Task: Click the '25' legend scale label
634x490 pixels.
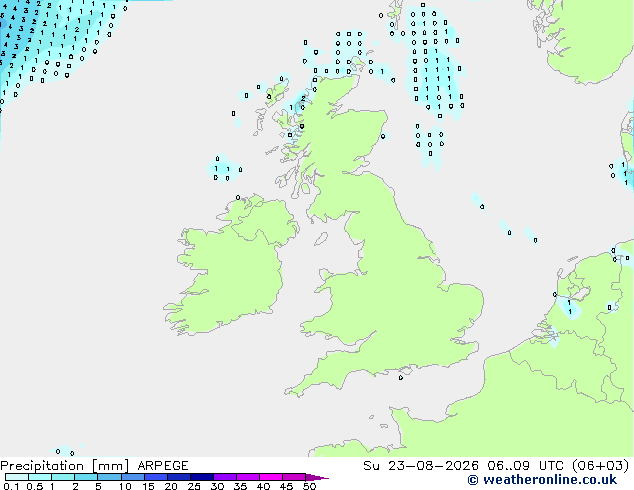Action: (x=194, y=486)
